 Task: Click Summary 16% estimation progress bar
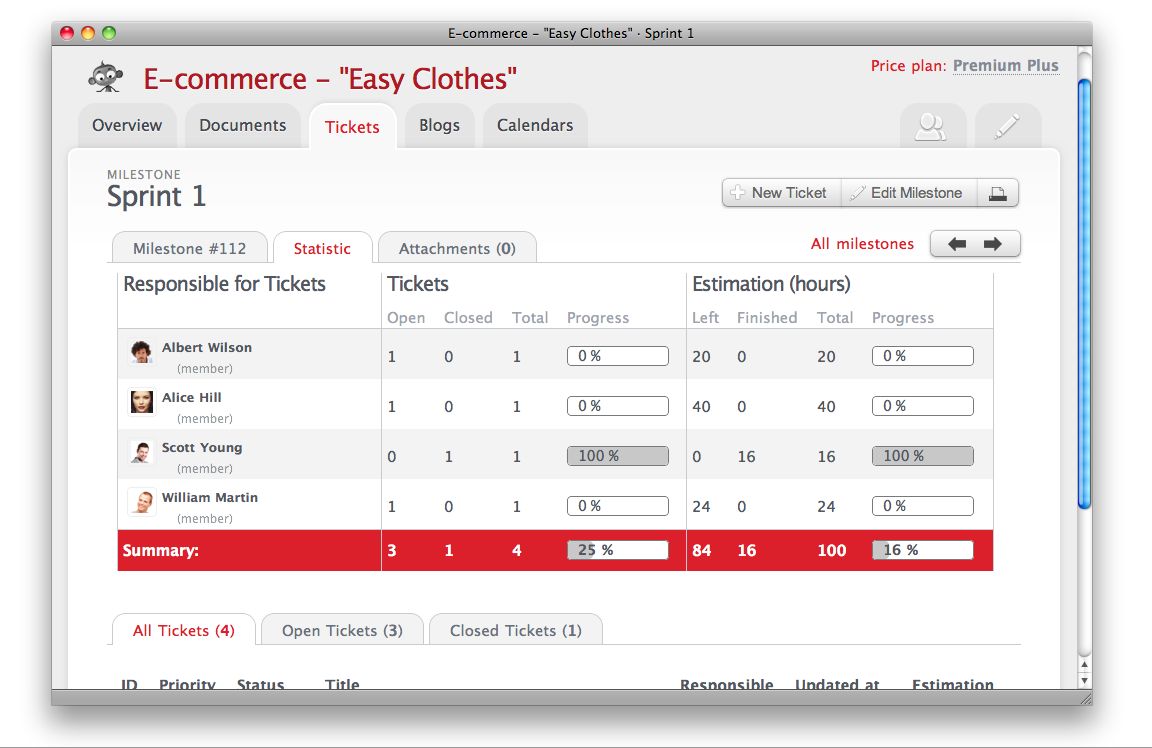[923, 550]
